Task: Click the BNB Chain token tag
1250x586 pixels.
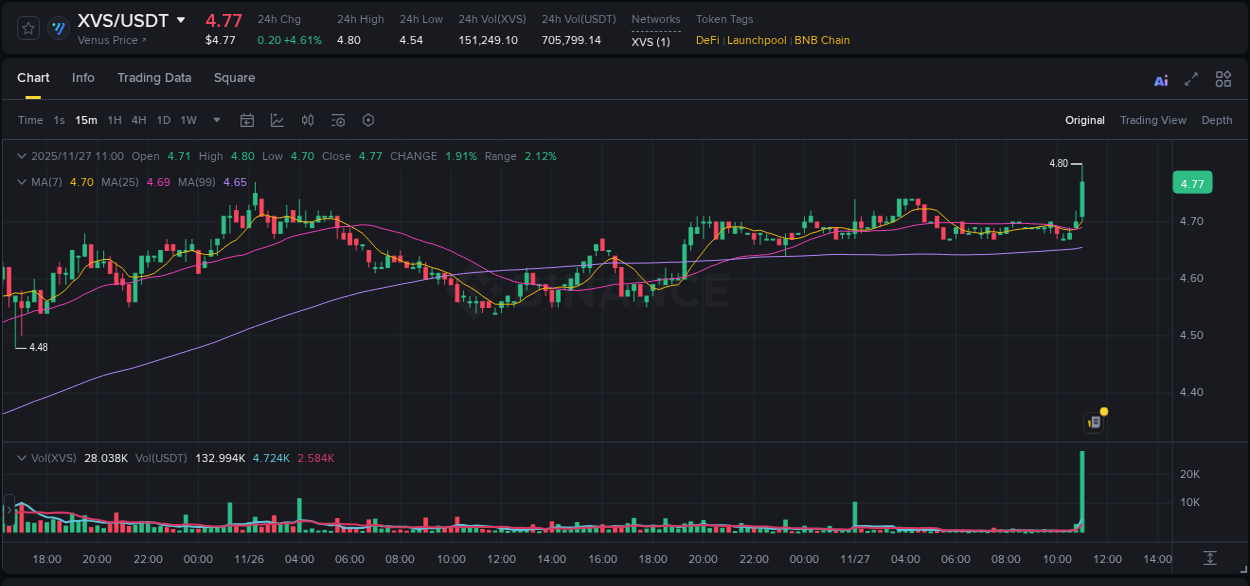Action: point(821,40)
